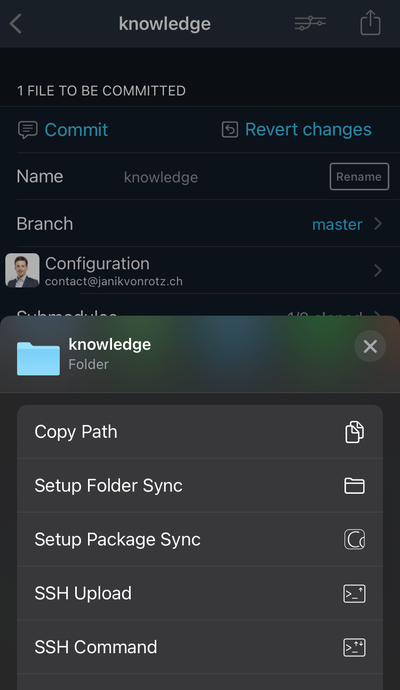The width and height of the screenshot is (400, 690).
Task: Click the Revert changes arrow icon
Action: [x=230, y=129]
